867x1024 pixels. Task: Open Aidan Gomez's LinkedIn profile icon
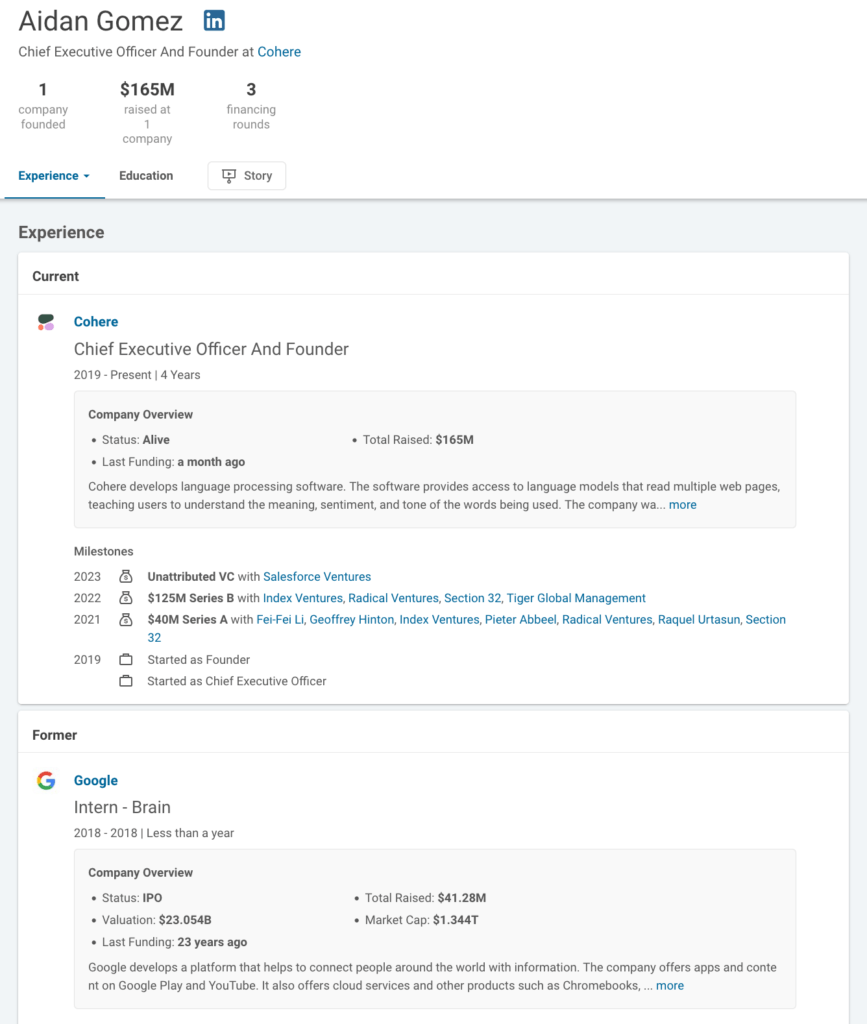click(x=214, y=21)
